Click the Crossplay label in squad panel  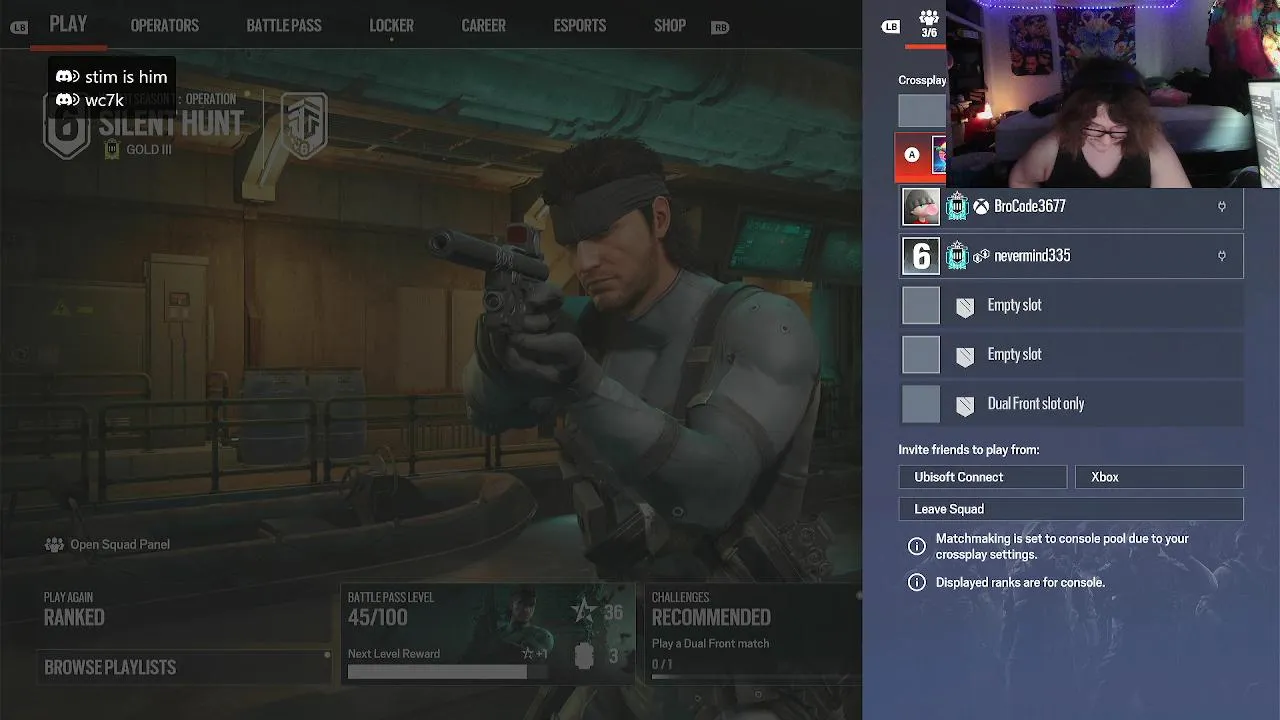[x=922, y=80]
